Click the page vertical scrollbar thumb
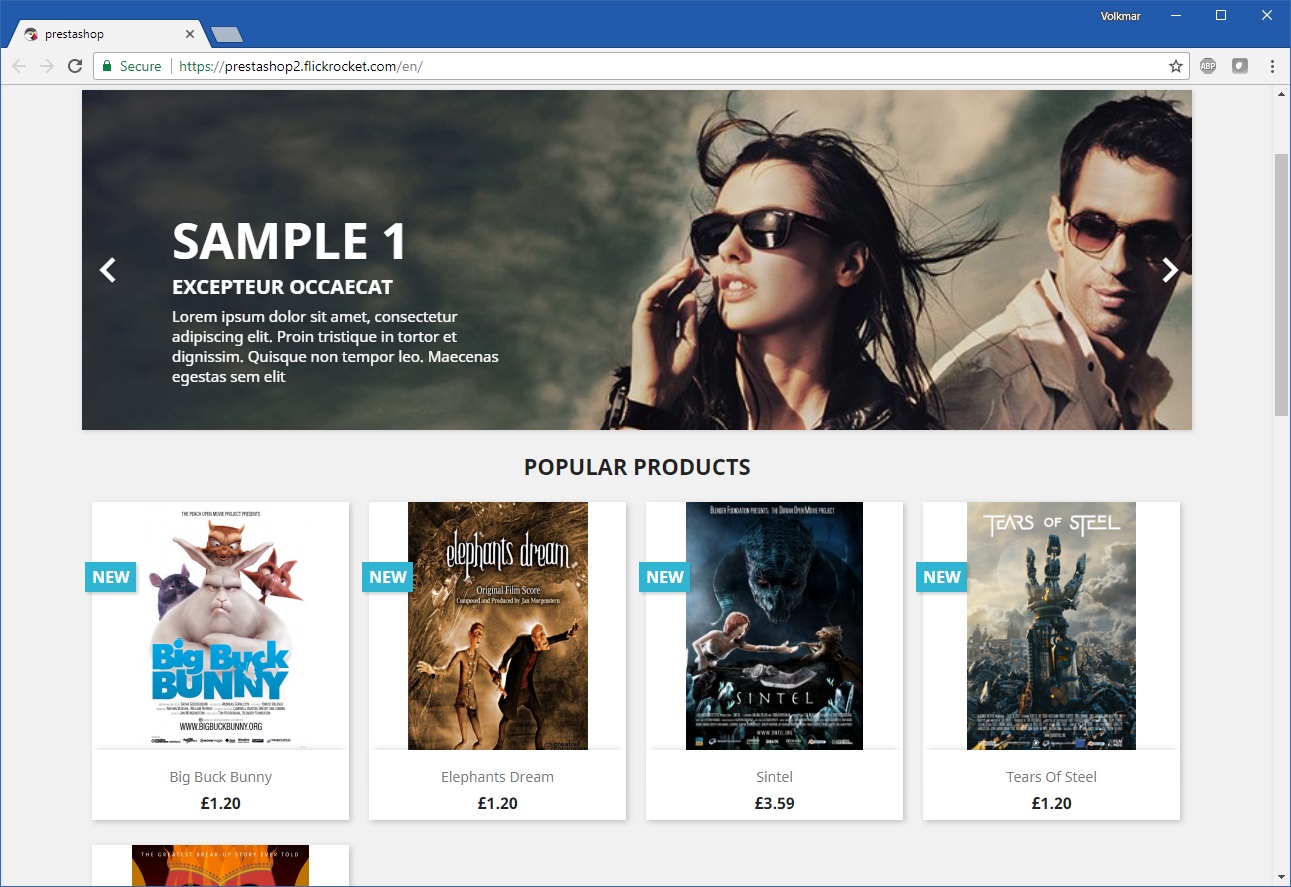Image resolution: width=1291 pixels, height=887 pixels. coord(1281,285)
